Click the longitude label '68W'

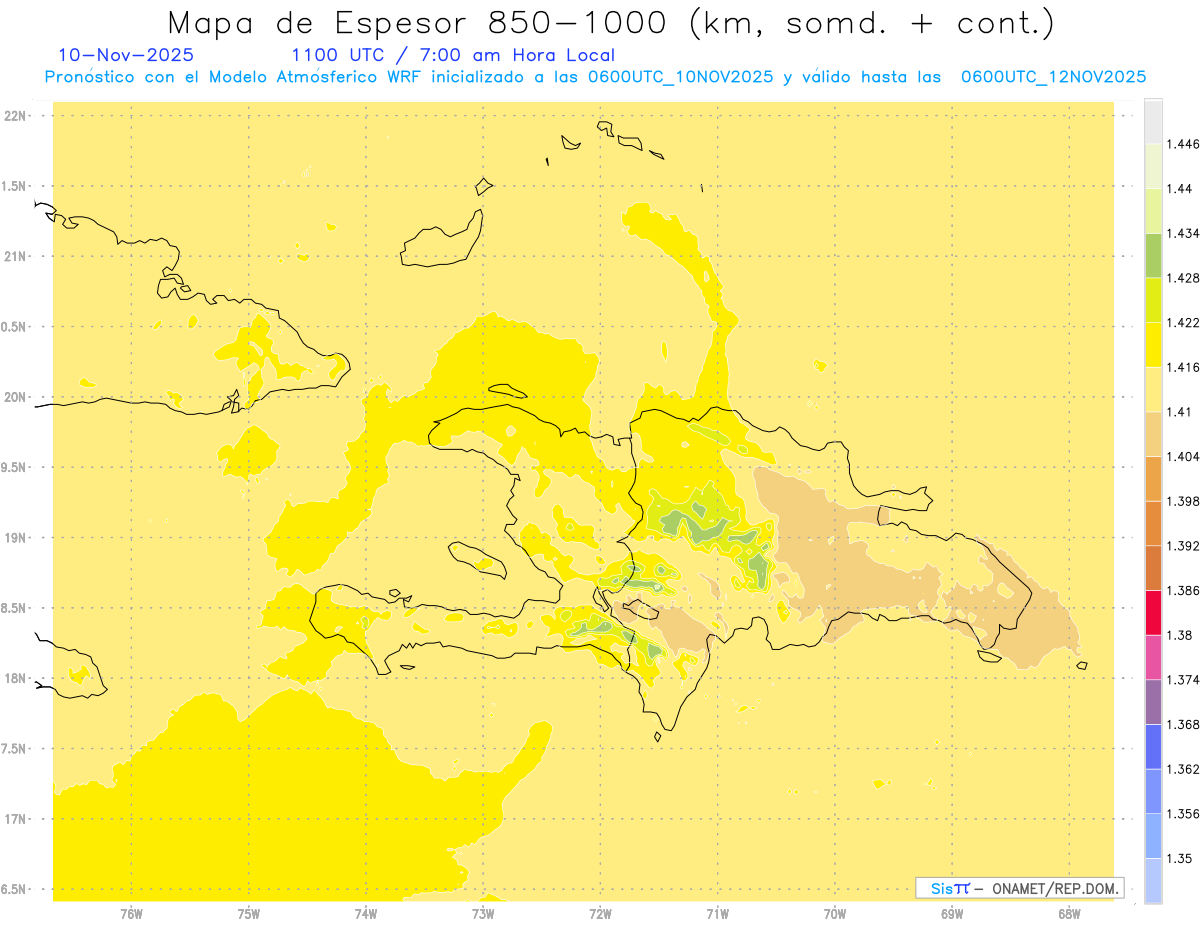tap(1069, 914)
